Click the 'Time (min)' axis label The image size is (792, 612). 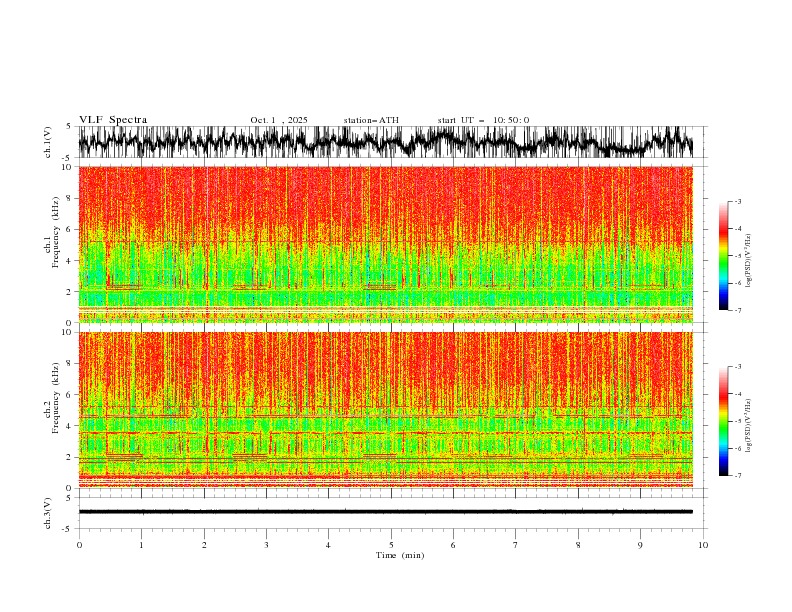400,555
